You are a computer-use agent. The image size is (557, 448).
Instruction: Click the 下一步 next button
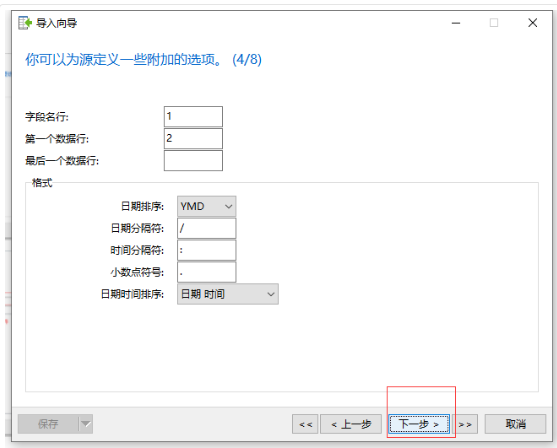point(419,424)
